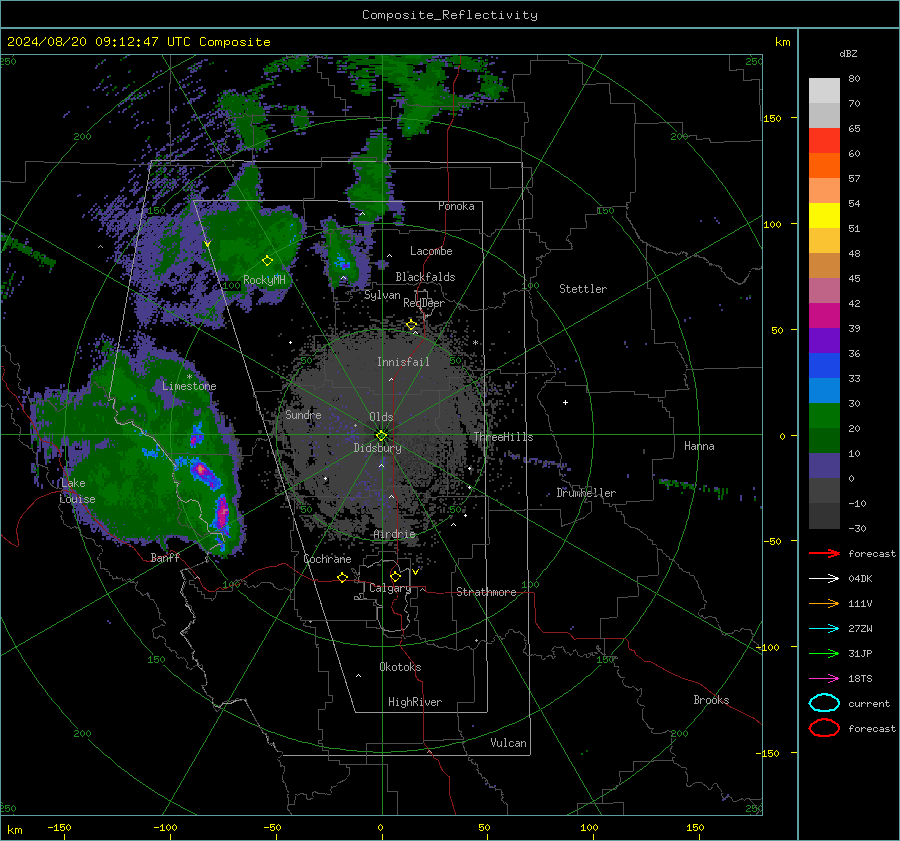The height and width of the screenshot is (841, 900).
Task: Click the Drumheller label
Action: pos(586,493)
